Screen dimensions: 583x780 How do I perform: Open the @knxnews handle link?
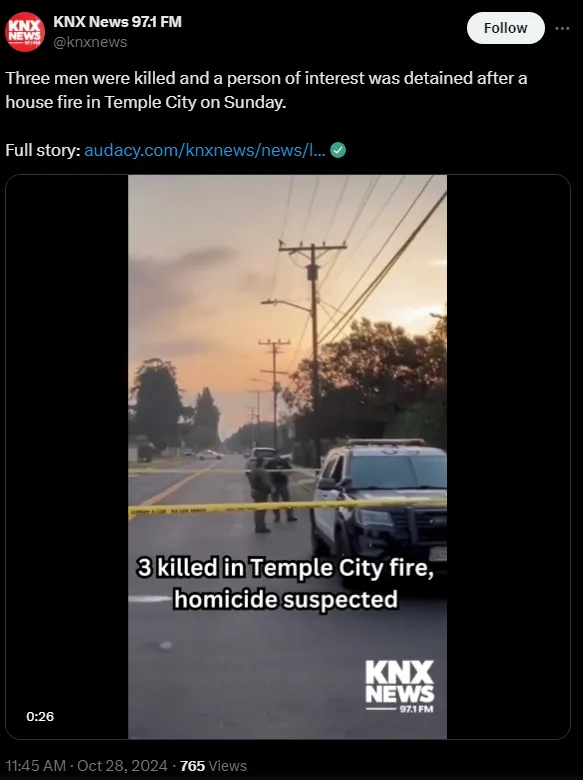[x=90, y=42]
